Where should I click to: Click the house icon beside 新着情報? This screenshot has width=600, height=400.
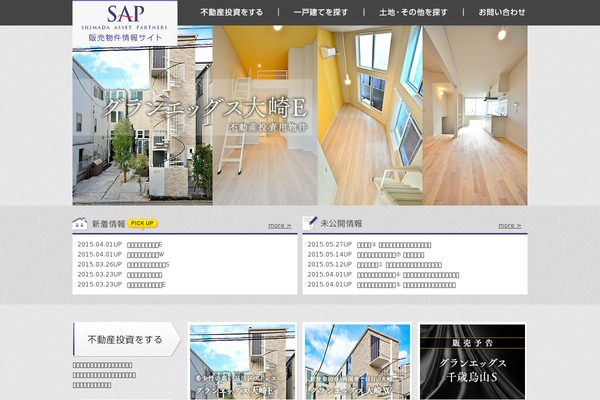(x=80, y=224)
